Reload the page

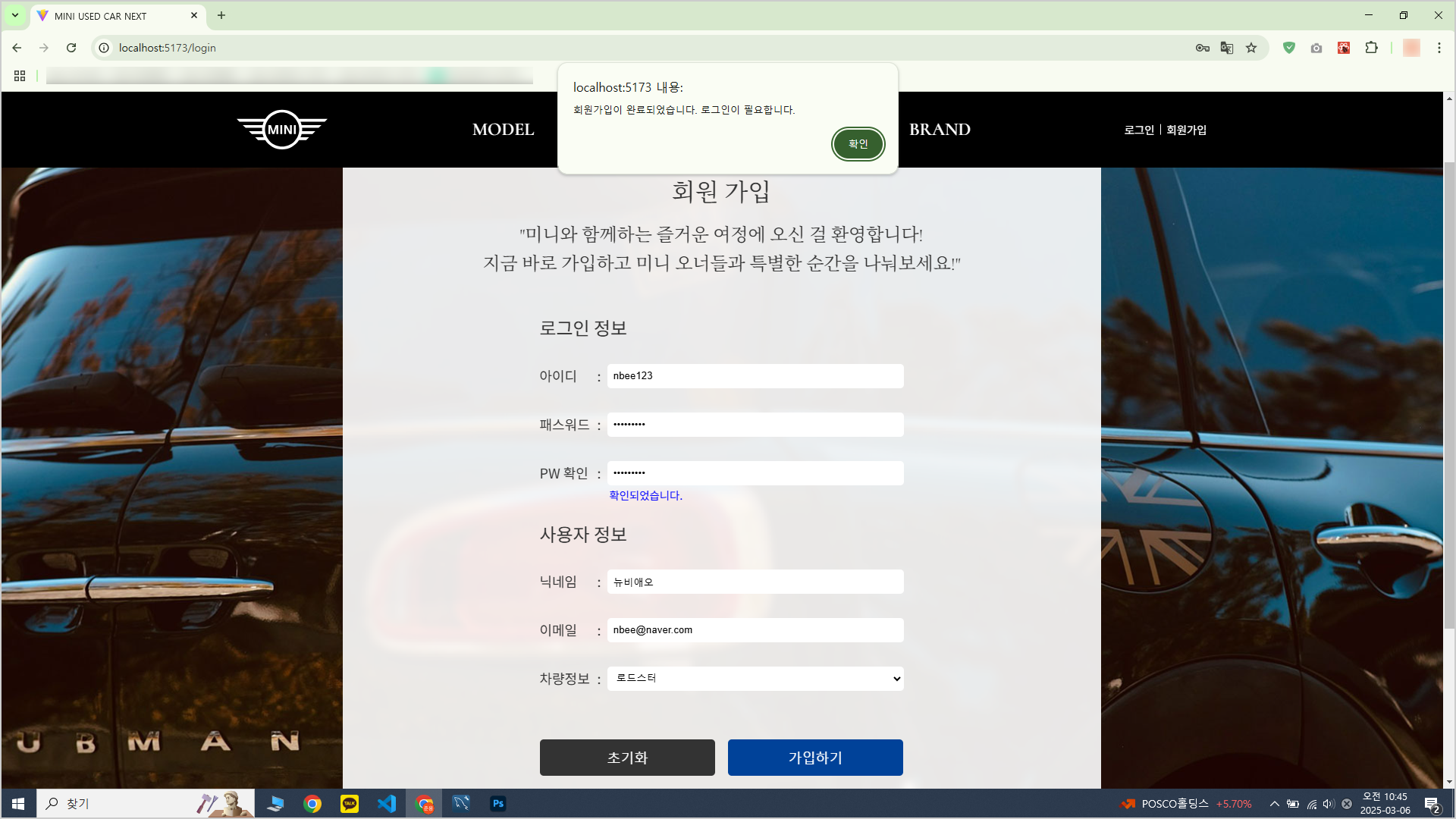coord(71,48)
